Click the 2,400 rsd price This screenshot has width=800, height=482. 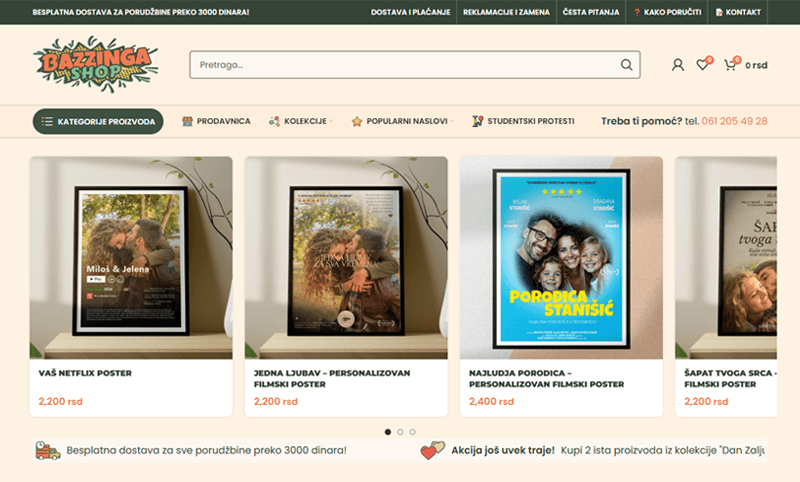click(x=491, y=401)
